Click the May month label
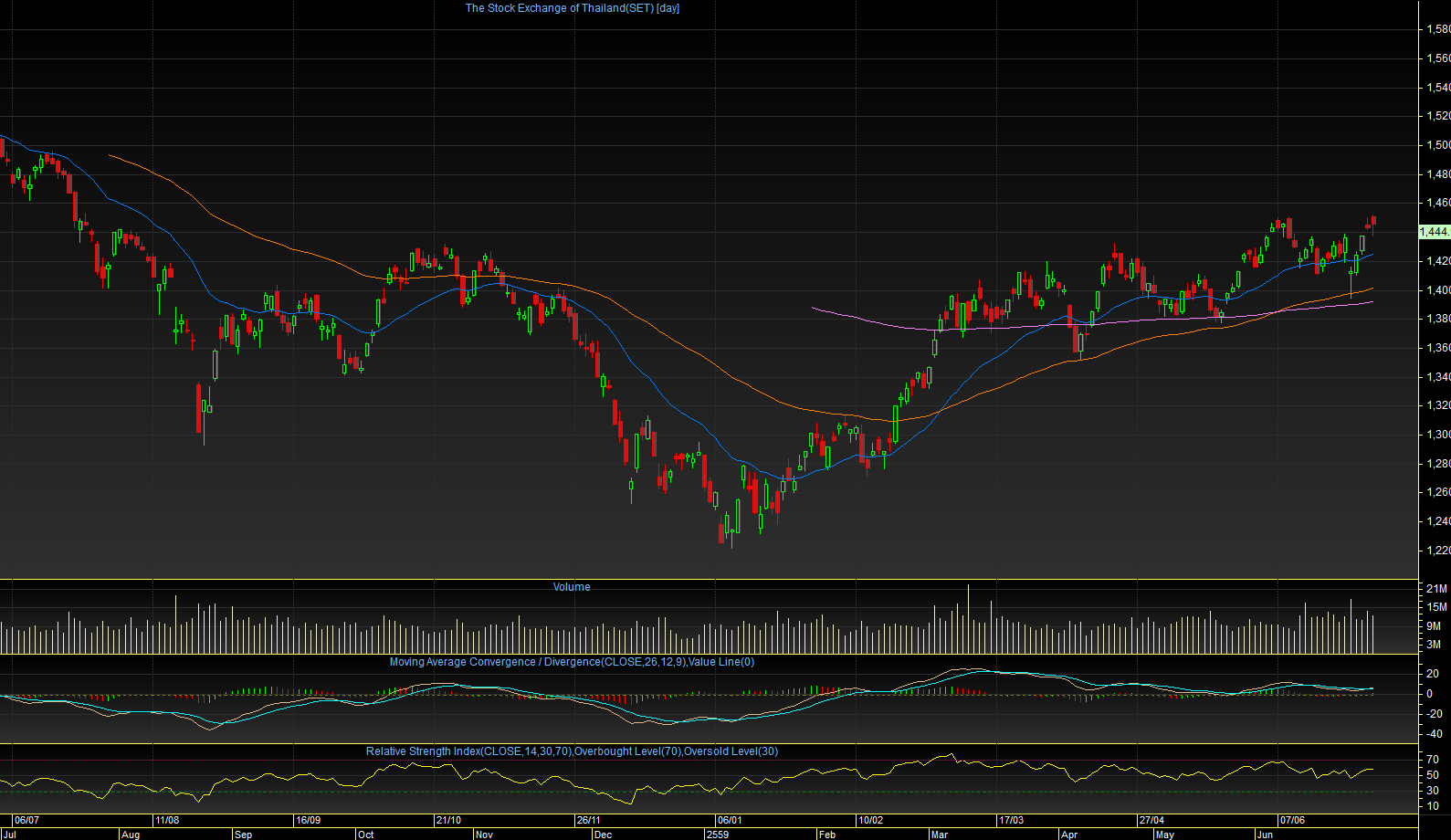Image resolution: width=1451 pixels, height=840 pixels. [x=1165, y=835]
